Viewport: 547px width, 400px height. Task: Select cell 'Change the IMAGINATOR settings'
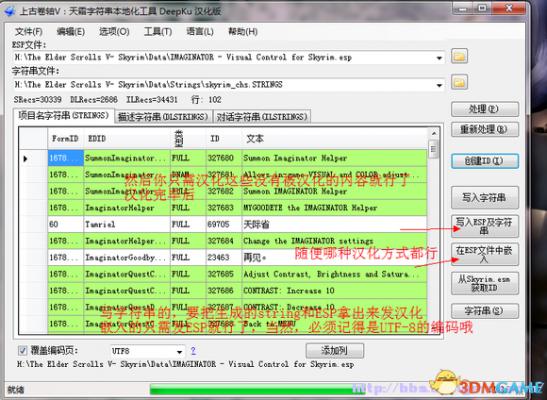point(334,241)
